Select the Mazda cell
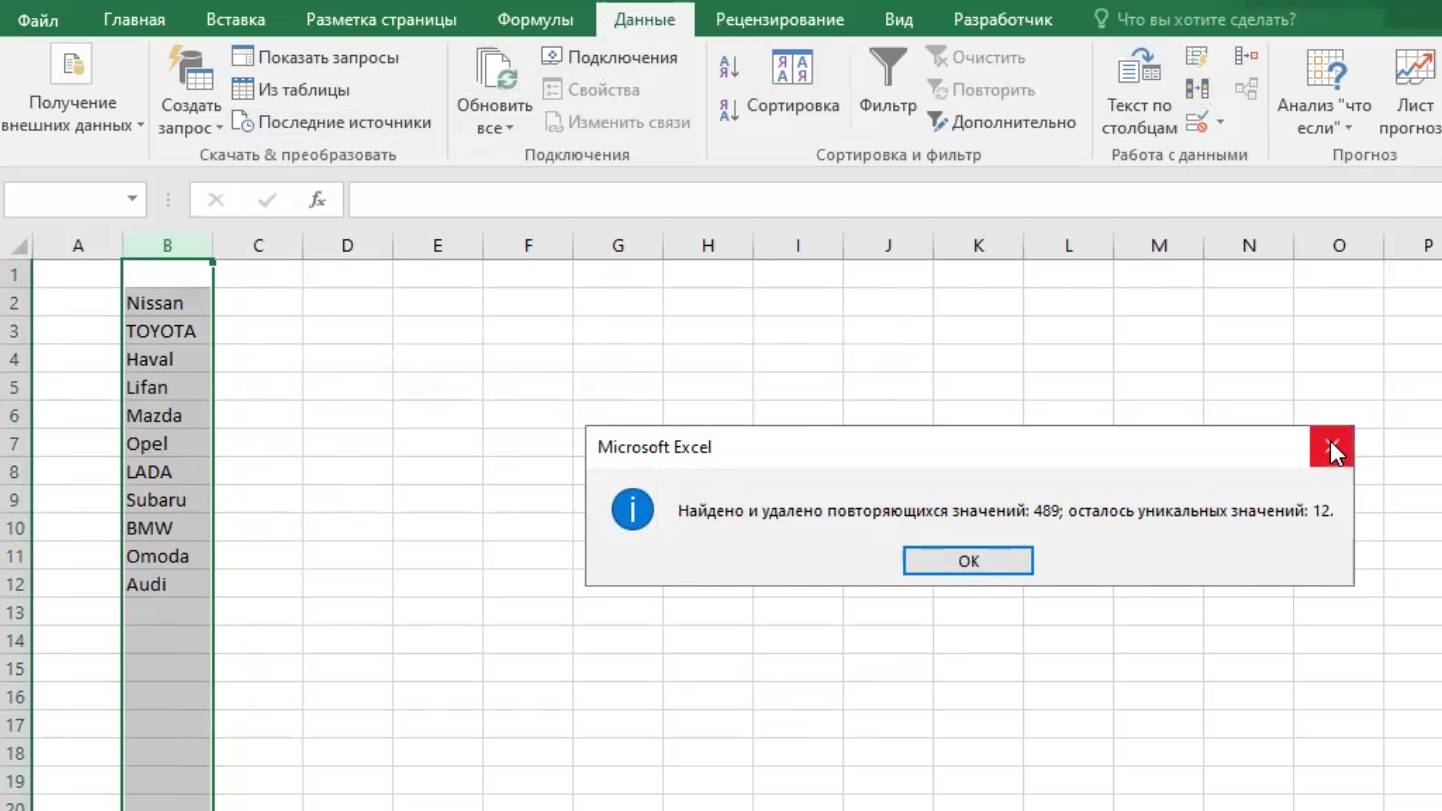Viewport: 1442px width, 811px height. tap(167, 415)
